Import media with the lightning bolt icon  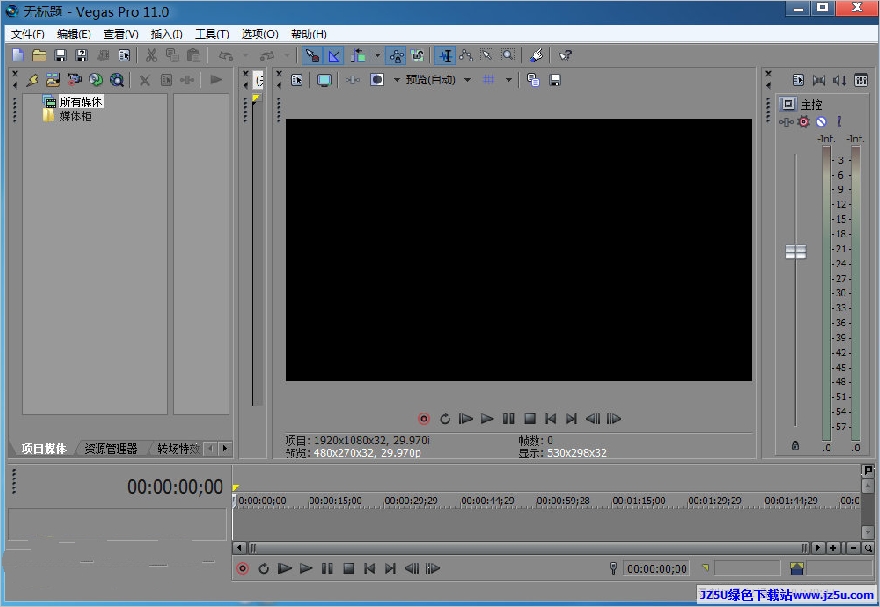[x=32, y=80]
